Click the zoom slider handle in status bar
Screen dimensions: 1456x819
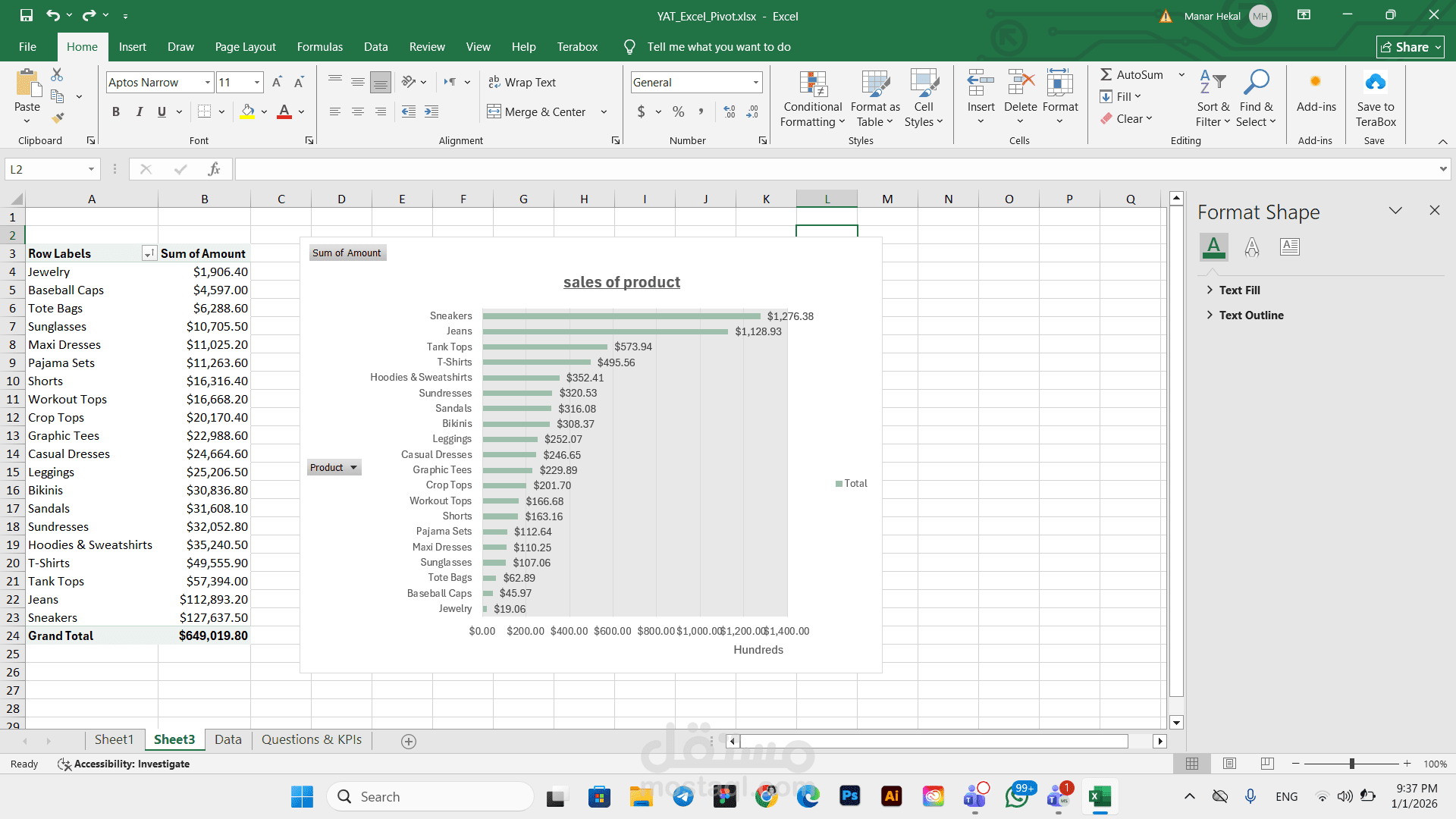(x=1351, y=764)
